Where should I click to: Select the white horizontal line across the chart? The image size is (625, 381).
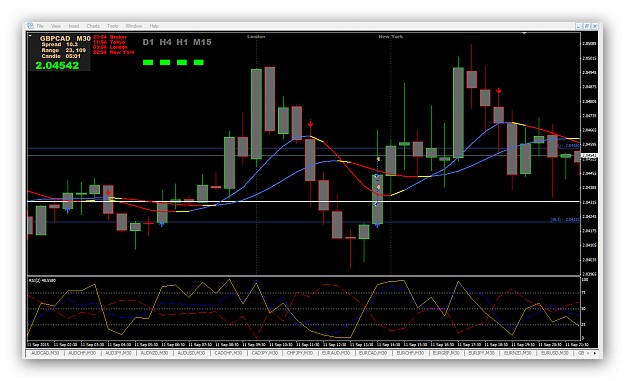[304, 201]
